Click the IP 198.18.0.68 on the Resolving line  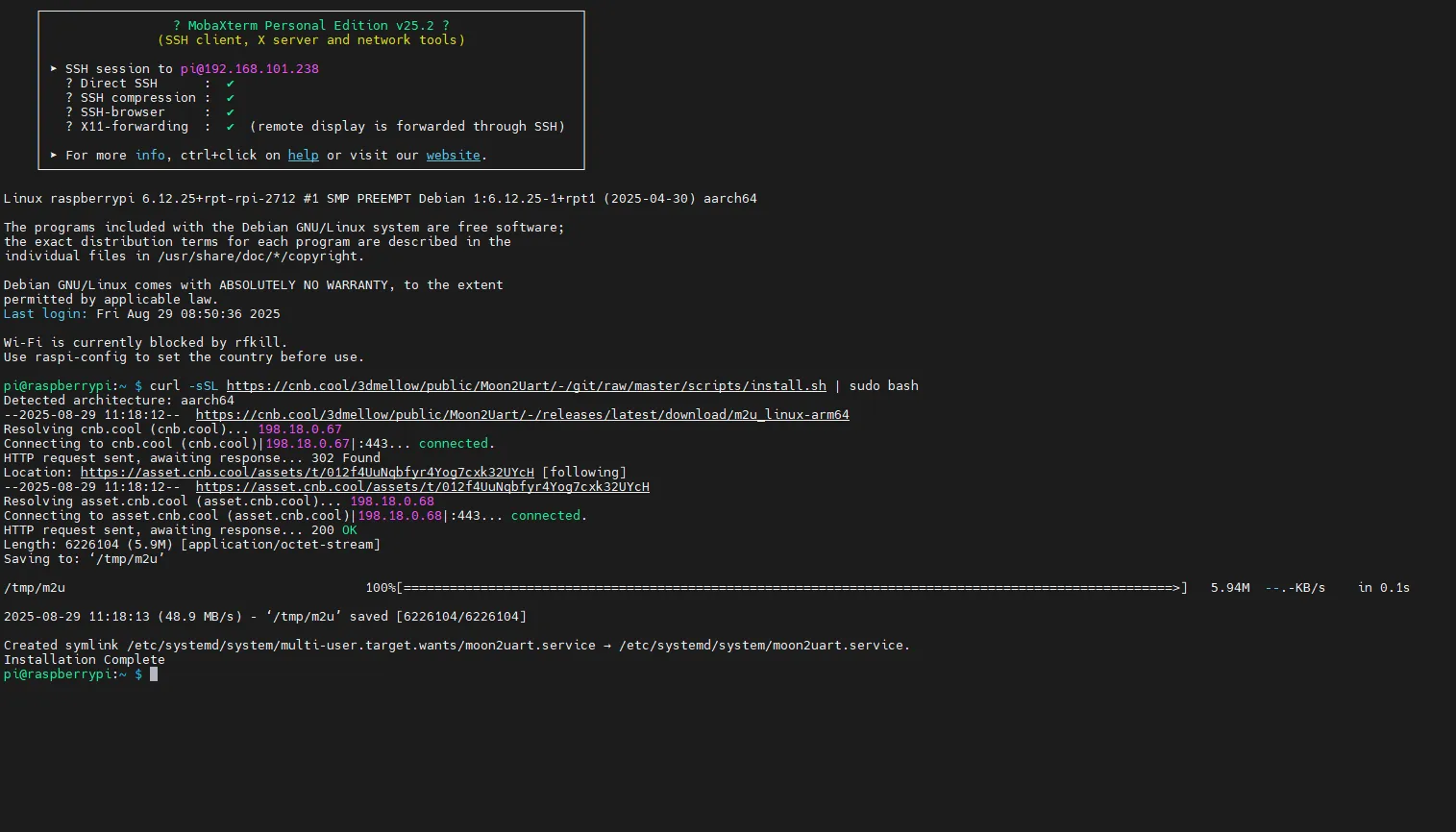point(391,502)
